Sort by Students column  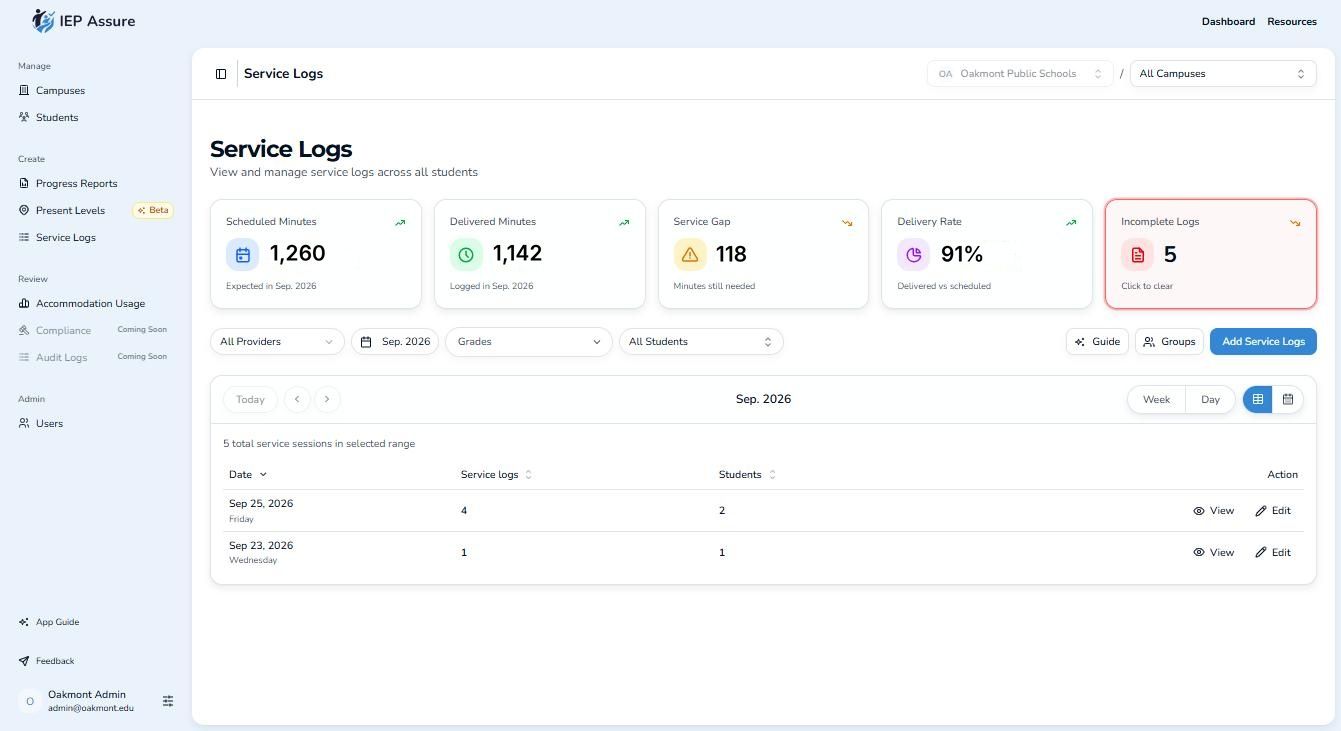pyautogui.click(x=747, y=475)
